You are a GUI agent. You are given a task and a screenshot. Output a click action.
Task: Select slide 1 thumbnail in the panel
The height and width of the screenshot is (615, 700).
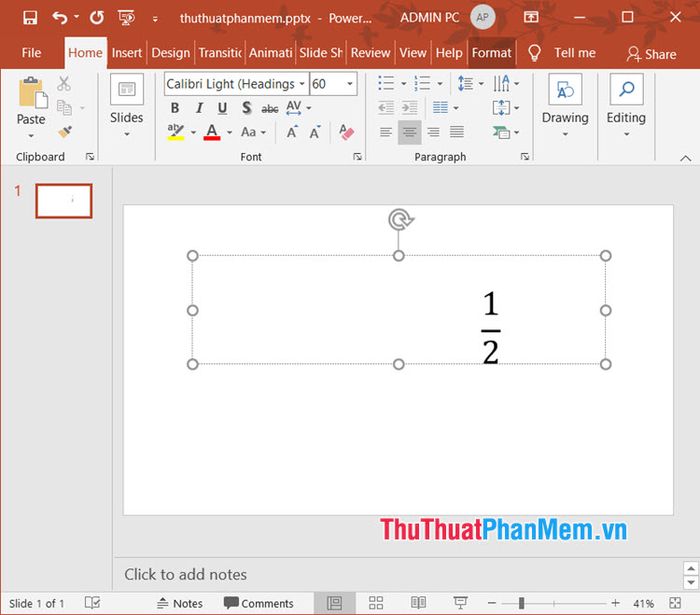tap(64, 201)
